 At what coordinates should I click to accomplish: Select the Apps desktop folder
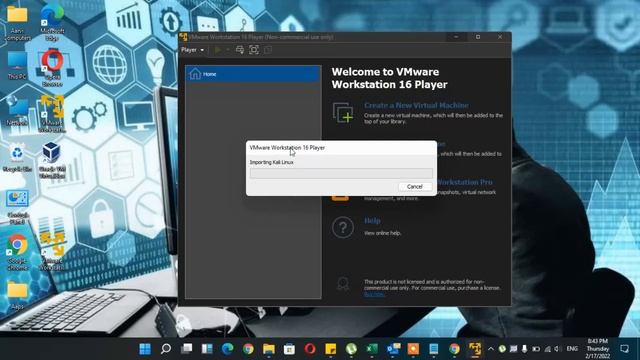(x=17, y=295)
